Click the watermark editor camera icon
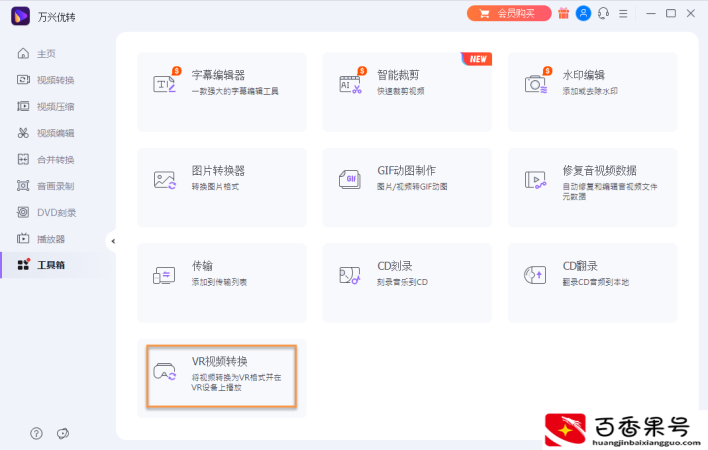 (x=536, y=84)
